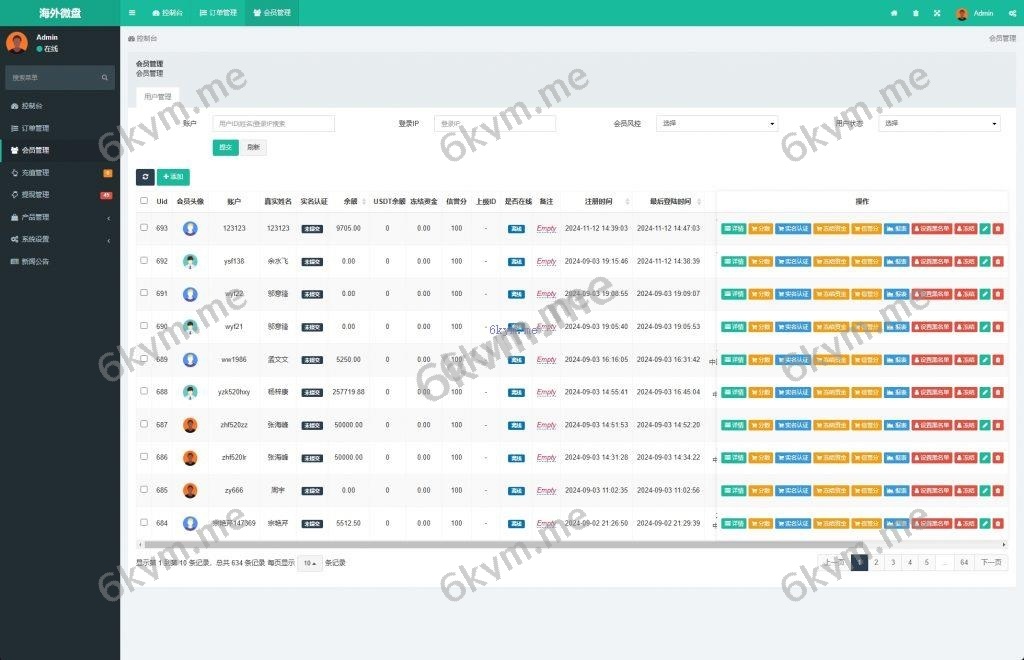Click the hamburger menu toggle icon

click(x=132, y=13)
